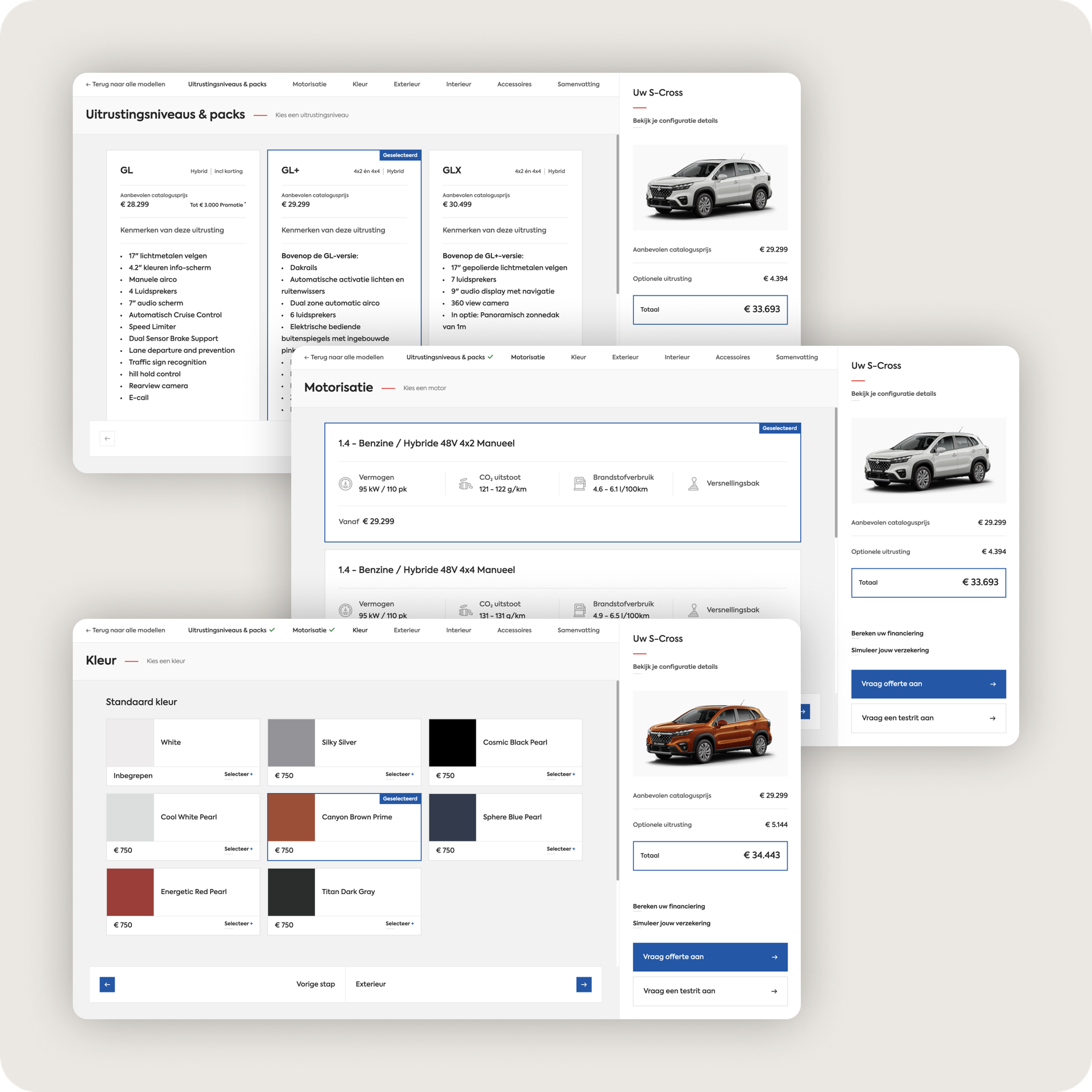Open Samenvatting tab in the Motorisatie window
1092x1092 pixels.
click(797, 357)
